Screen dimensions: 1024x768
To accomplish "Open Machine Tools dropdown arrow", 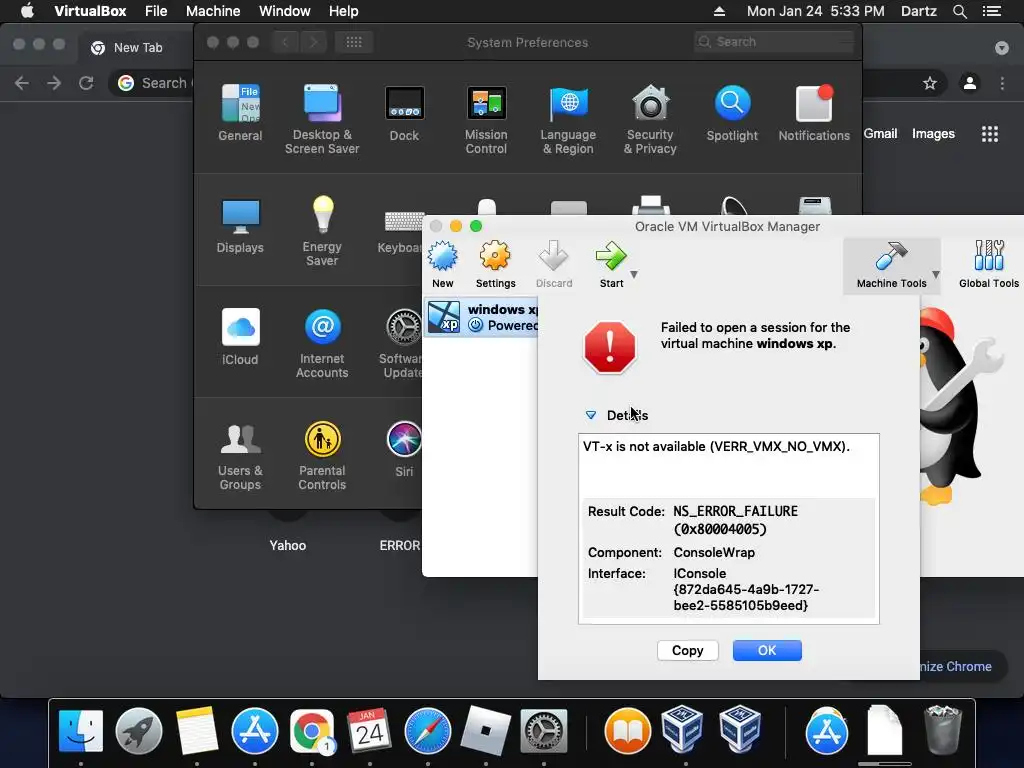I will (x=936, y=275).
